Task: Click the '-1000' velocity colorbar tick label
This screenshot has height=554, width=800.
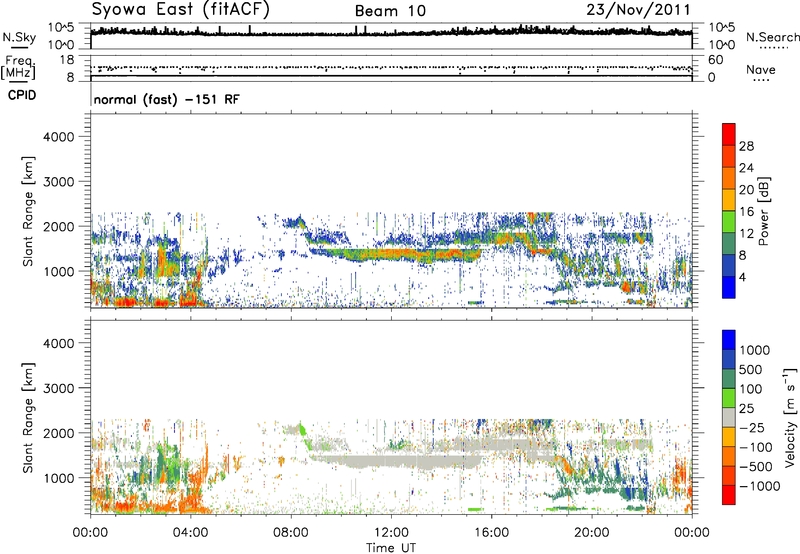Action: (759, 486)
